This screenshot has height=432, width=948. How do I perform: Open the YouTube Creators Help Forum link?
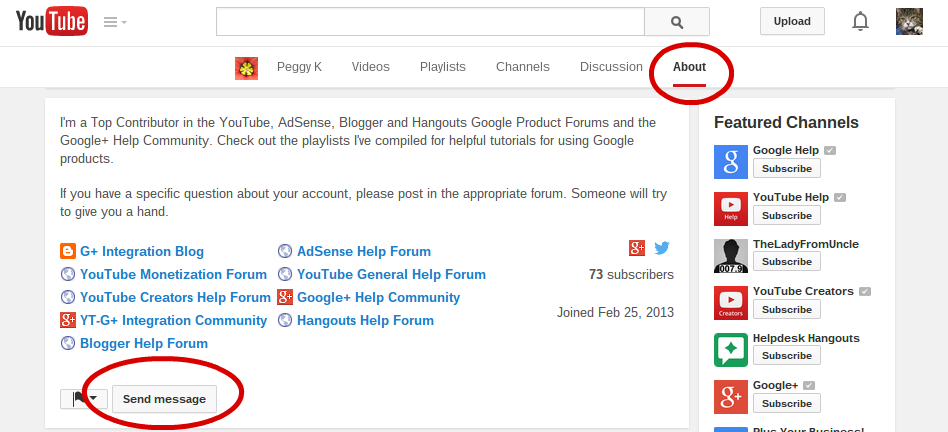pyautogui.click(x=175, y=297)
